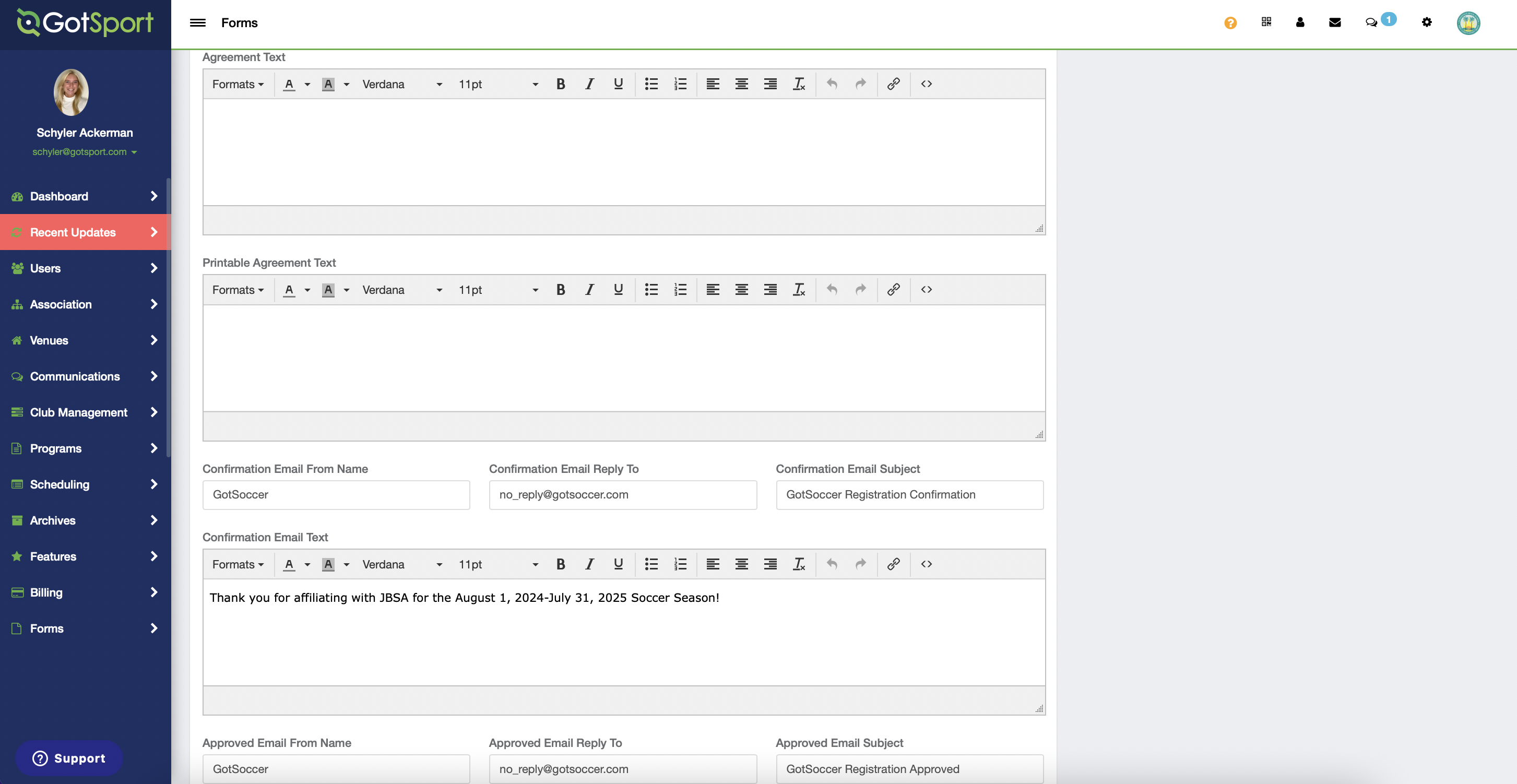Open Formats dropdown in Agreement Text editor
The image size is (1517, 784).
238,84
